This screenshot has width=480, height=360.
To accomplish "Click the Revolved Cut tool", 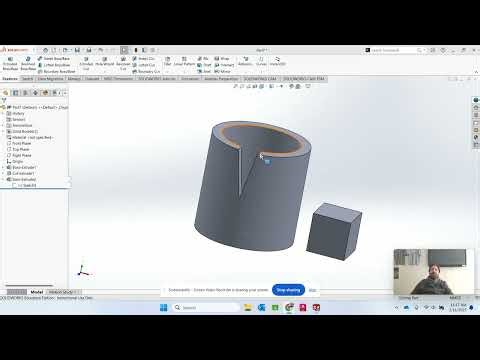I will coord(123,63).
